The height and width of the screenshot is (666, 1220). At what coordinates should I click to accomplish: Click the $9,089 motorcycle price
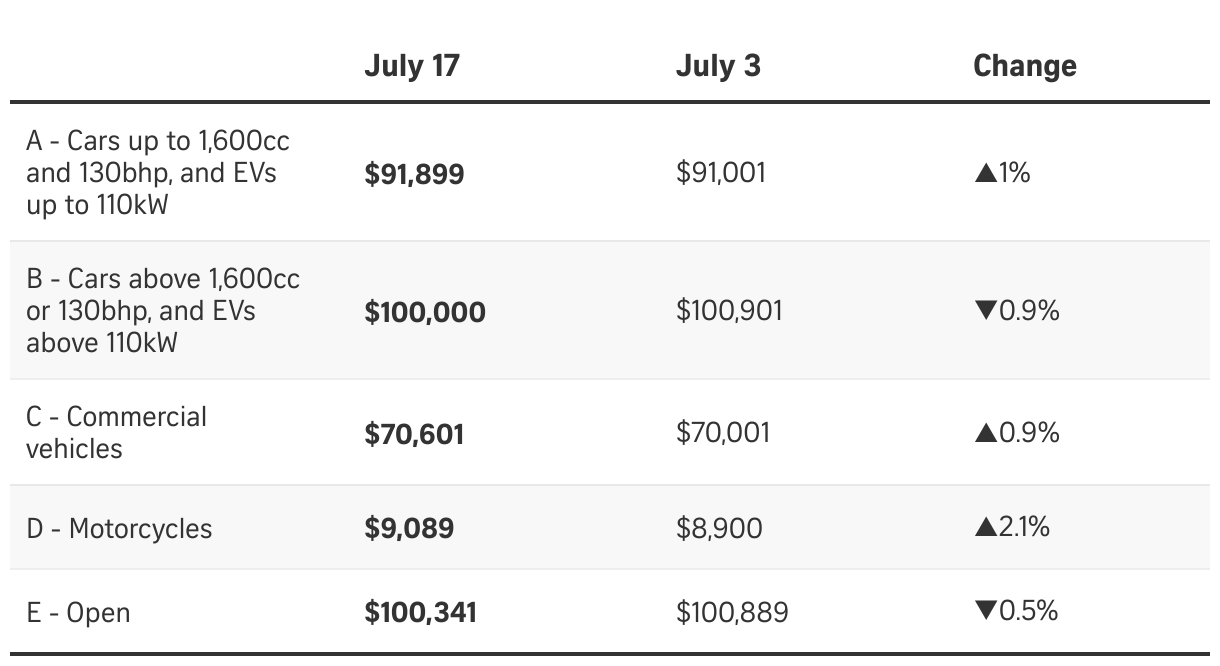click(409, 528)
